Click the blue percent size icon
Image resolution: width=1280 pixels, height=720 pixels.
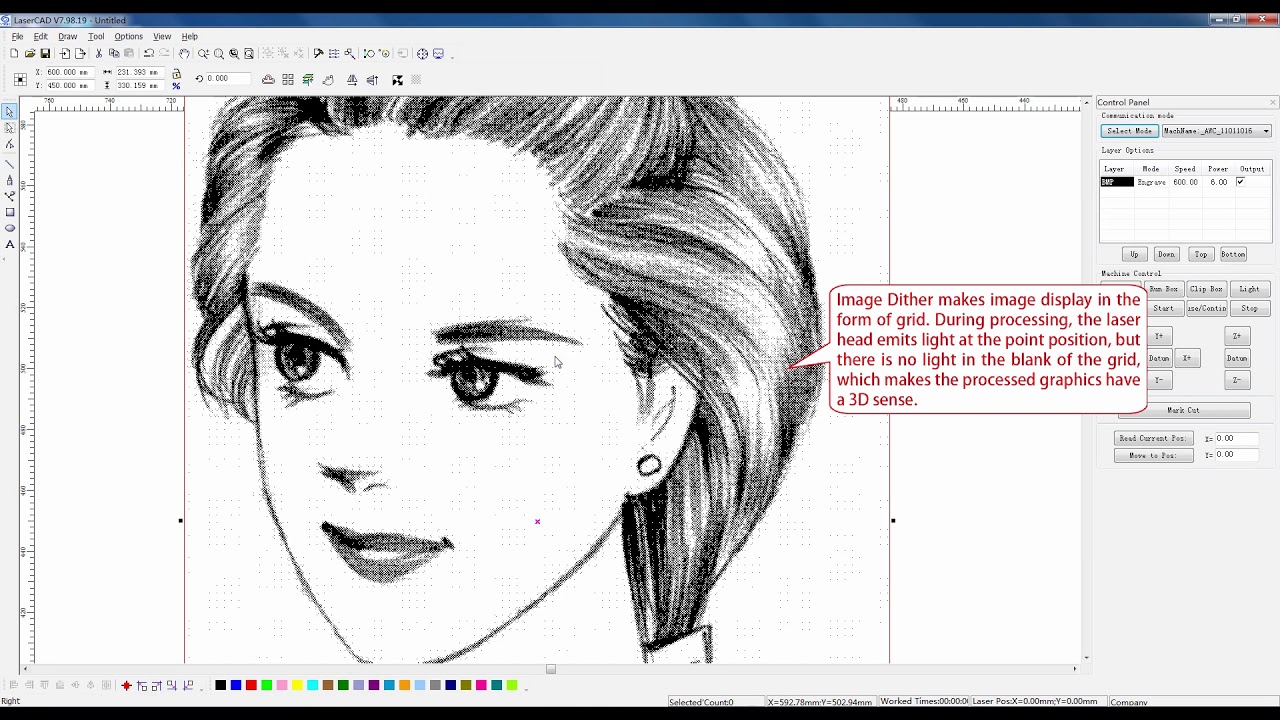coord(176,86)
